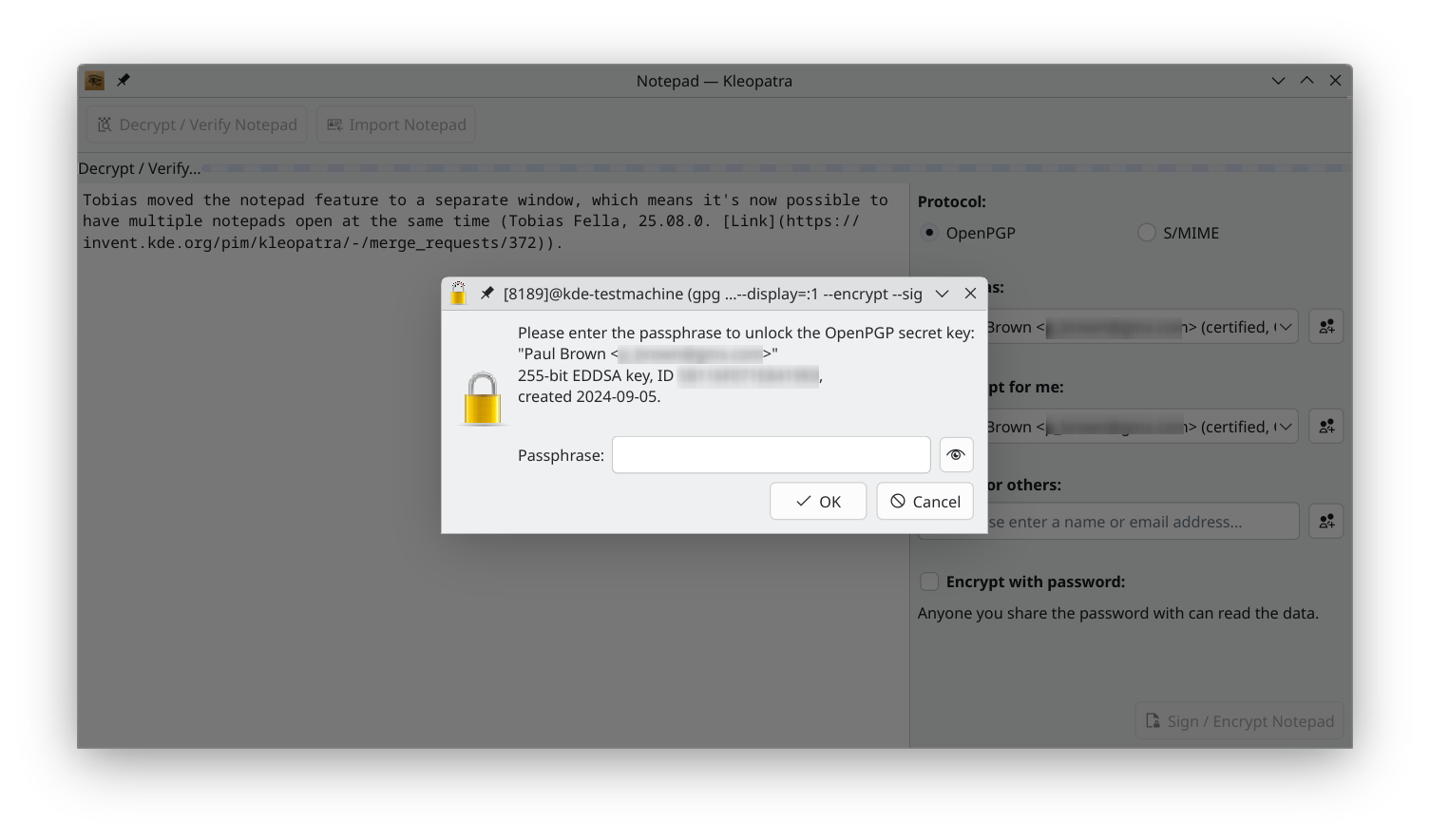The image size is (1430, 840).
Task: Select the OpenPGP protocol radio button
Action: 929,233
